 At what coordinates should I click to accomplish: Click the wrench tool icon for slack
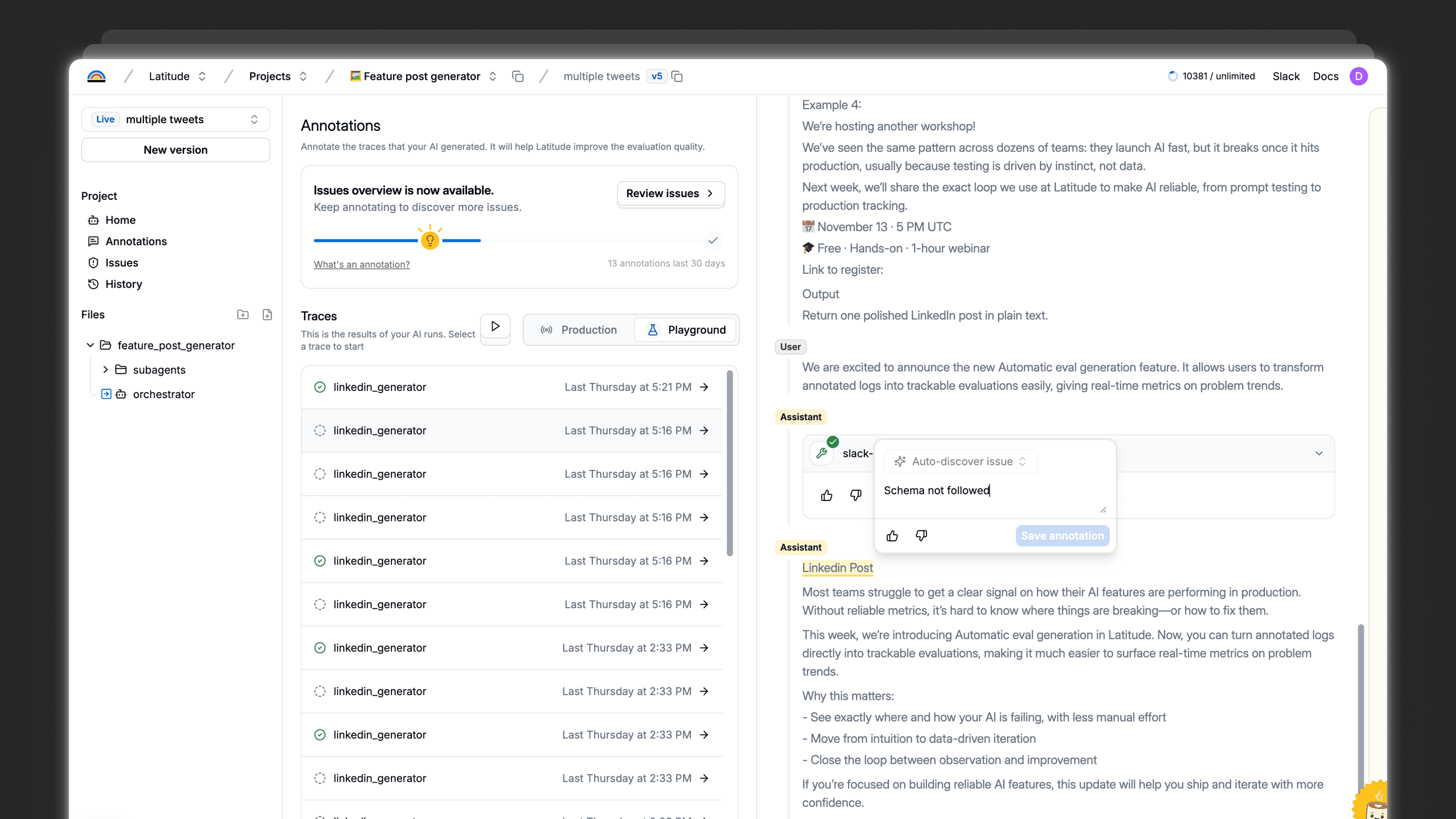(822, 453)
